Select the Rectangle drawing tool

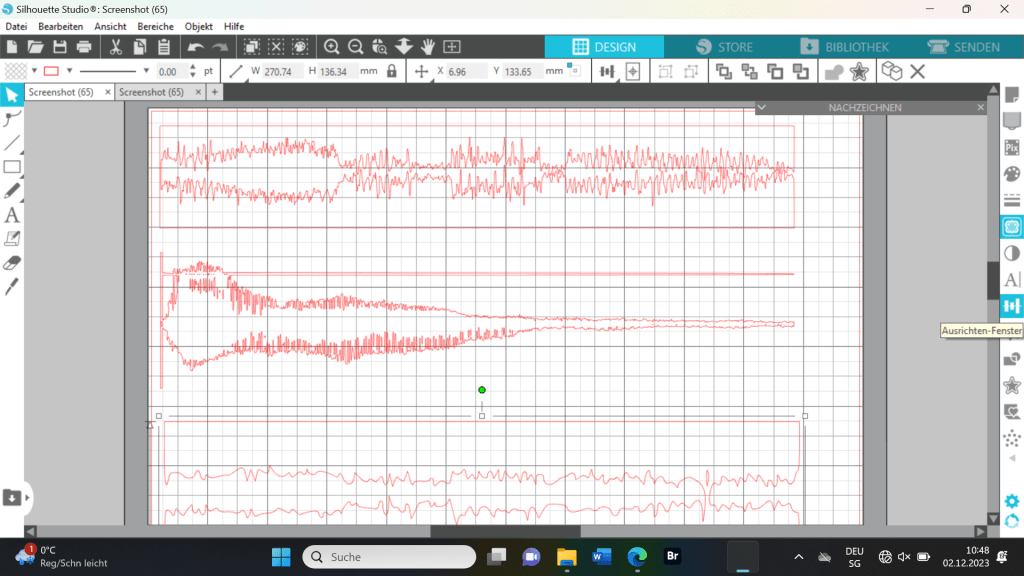point(12,167)
